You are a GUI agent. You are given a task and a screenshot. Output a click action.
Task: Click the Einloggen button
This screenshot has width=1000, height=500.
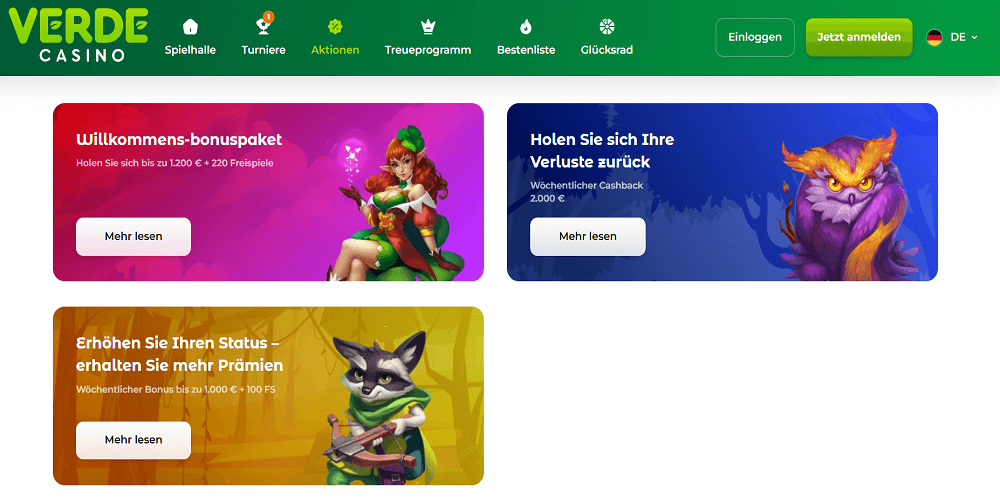[755, 38]
